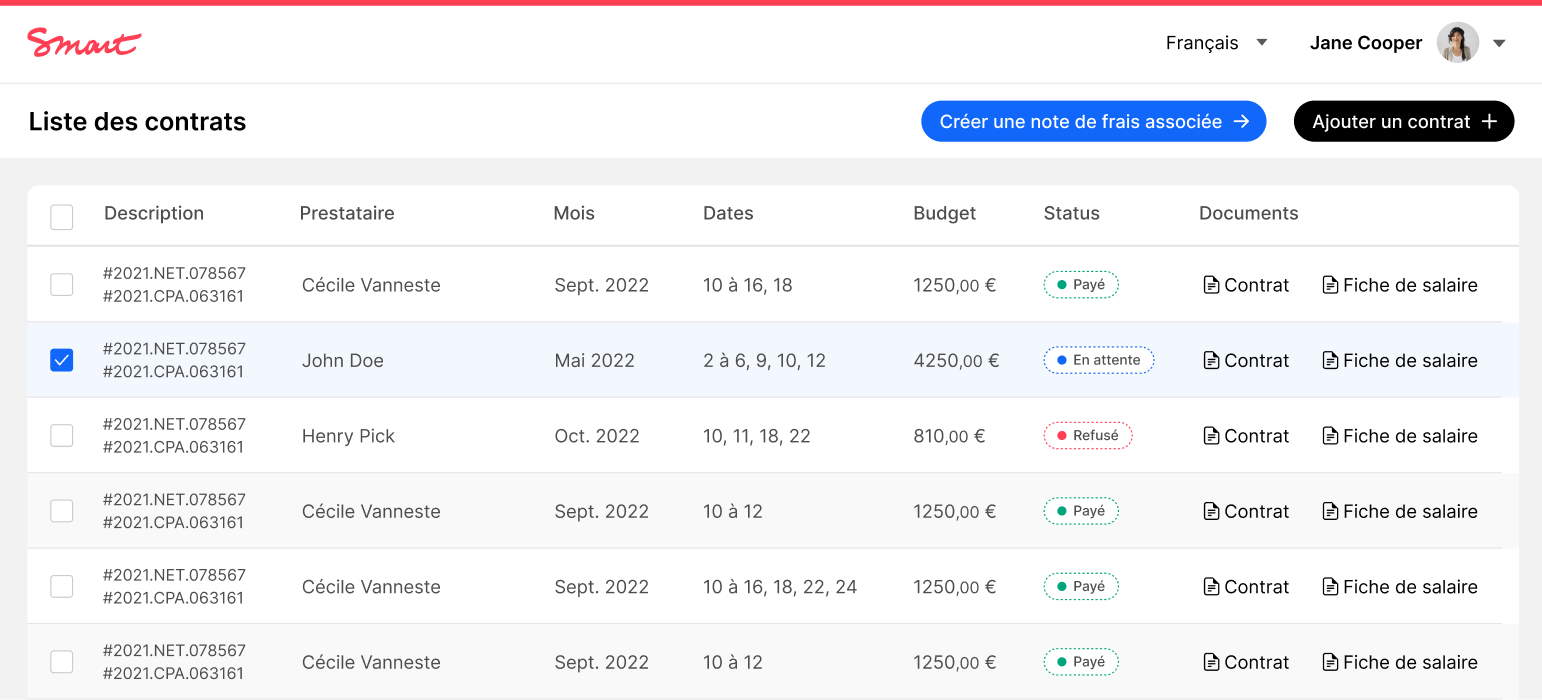The width and height of the screenshot is (1542, 700).
Task: Sort by the Prestataire column header
Action: pyautogui.click(x=346, y=213)
